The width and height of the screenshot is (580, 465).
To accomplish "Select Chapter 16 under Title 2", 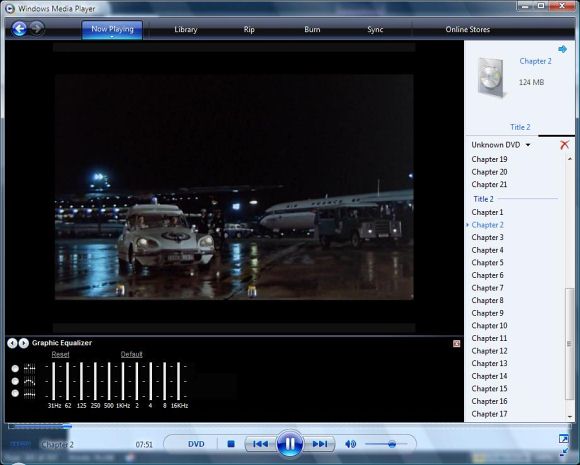I will (489, 401).
